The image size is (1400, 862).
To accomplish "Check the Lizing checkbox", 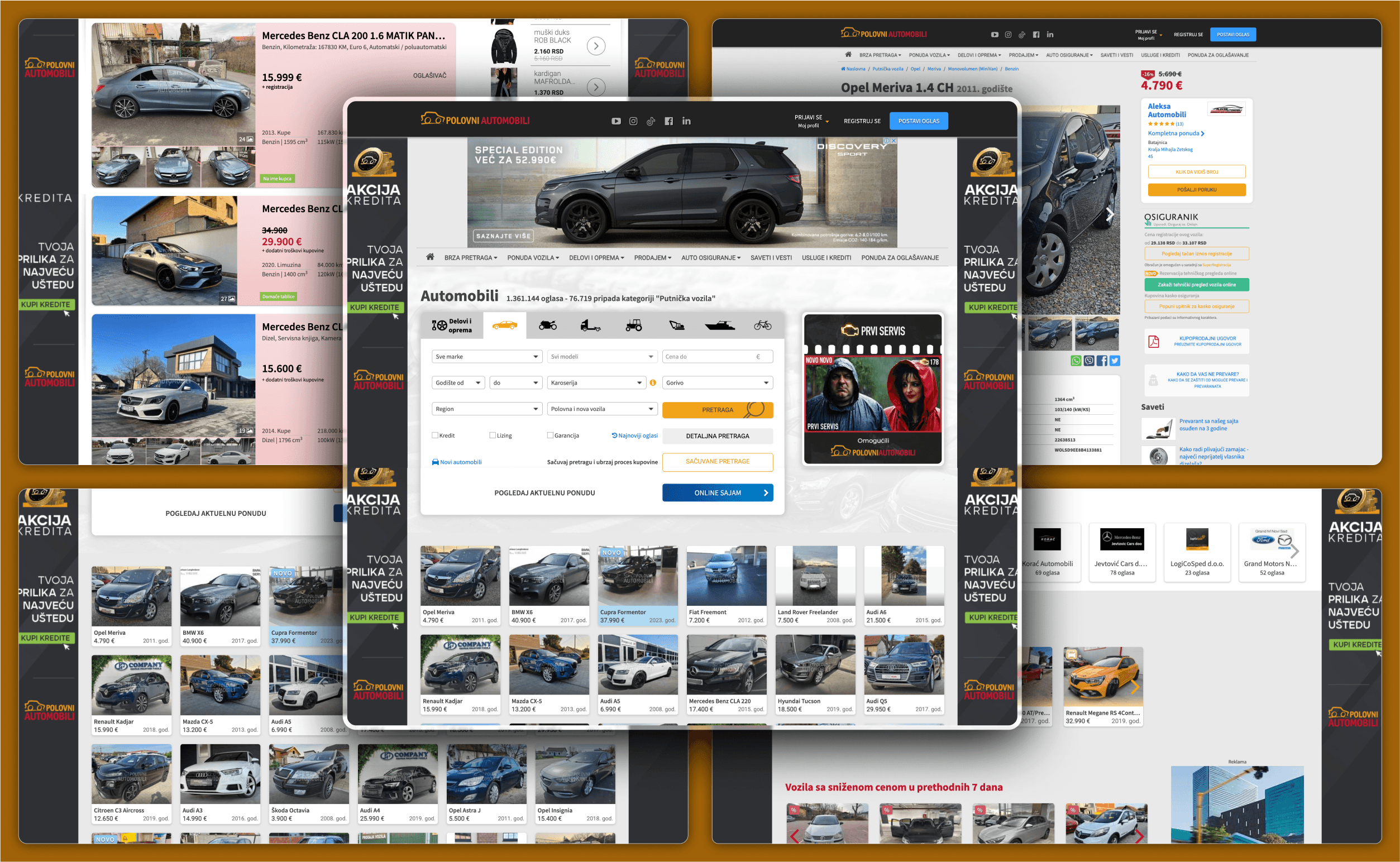I will [492, 435].
